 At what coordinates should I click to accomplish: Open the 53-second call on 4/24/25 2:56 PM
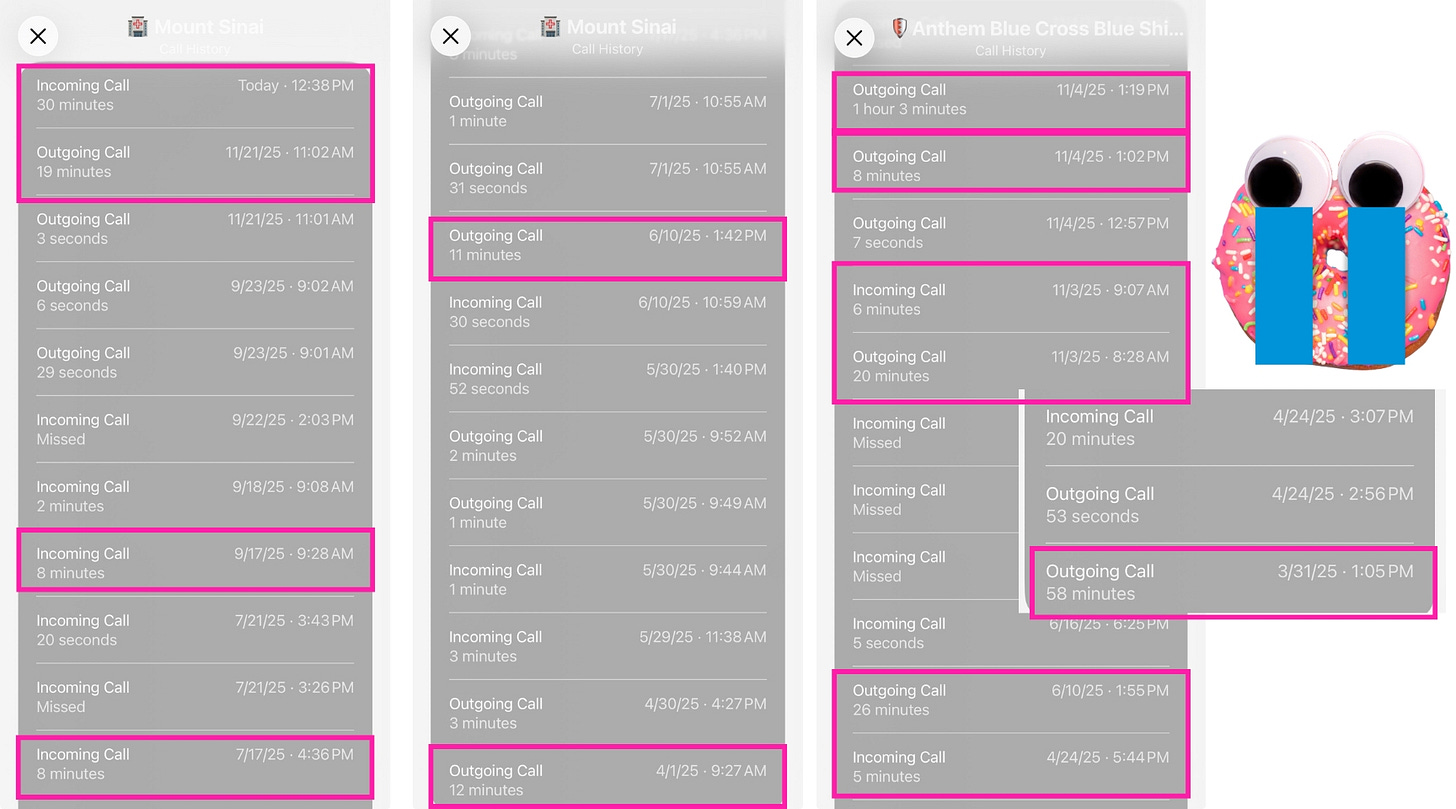(1230, 505)
